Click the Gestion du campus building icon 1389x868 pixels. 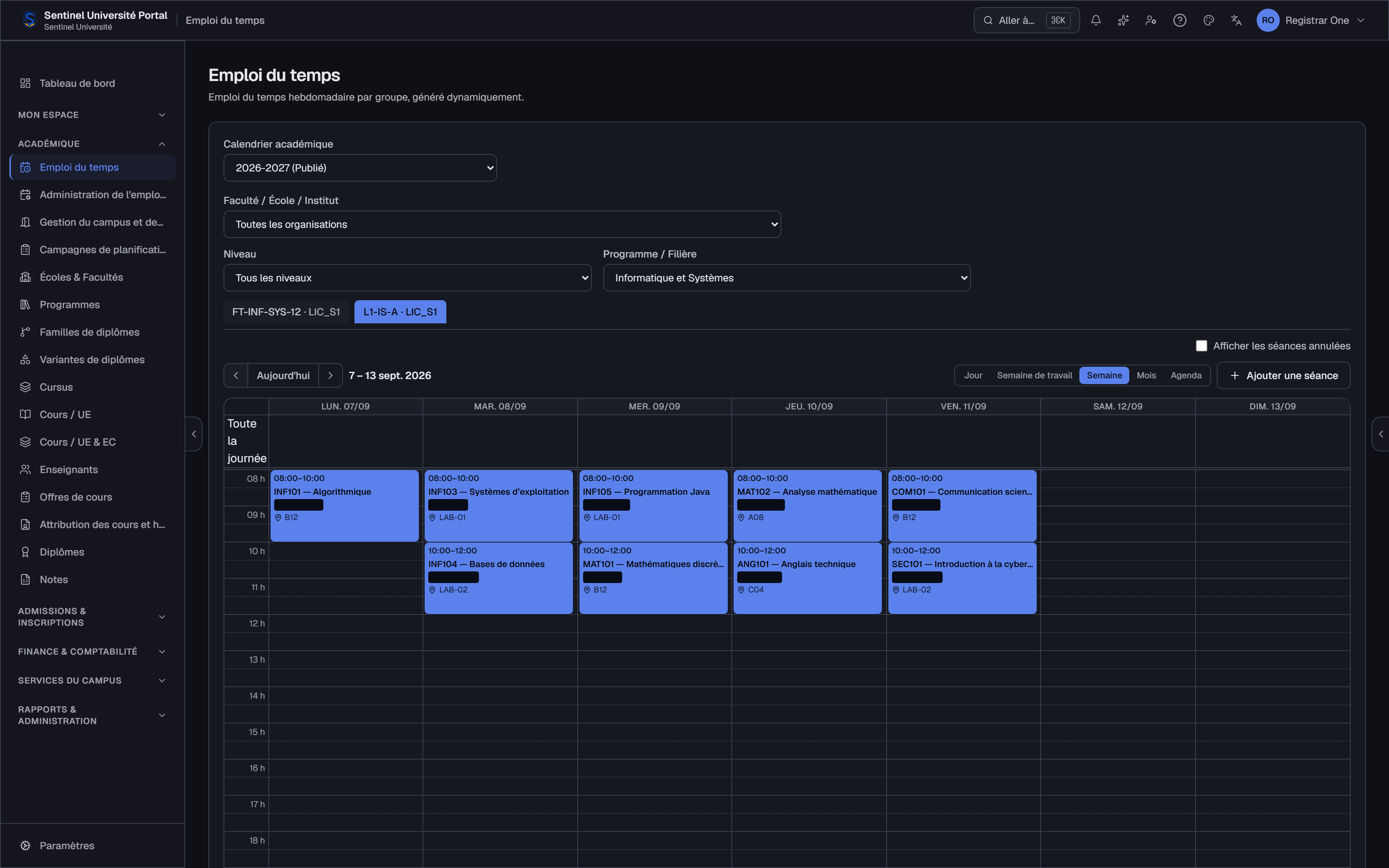tap(25, 222)
